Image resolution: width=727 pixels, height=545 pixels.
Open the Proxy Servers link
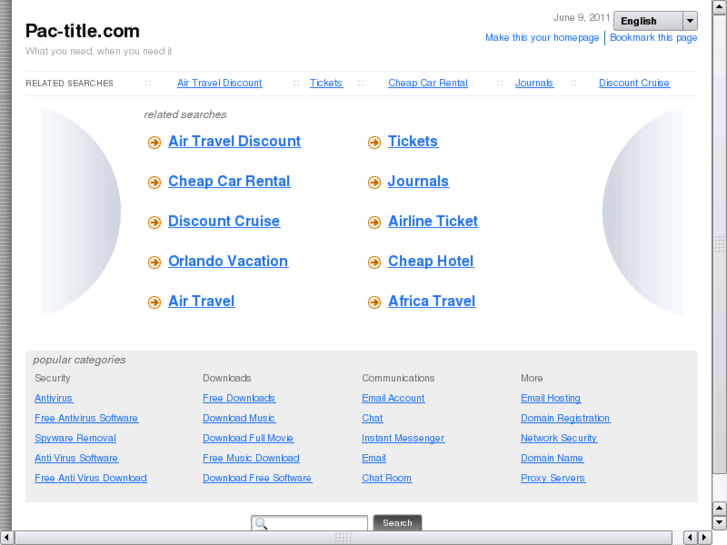point(552,478)
